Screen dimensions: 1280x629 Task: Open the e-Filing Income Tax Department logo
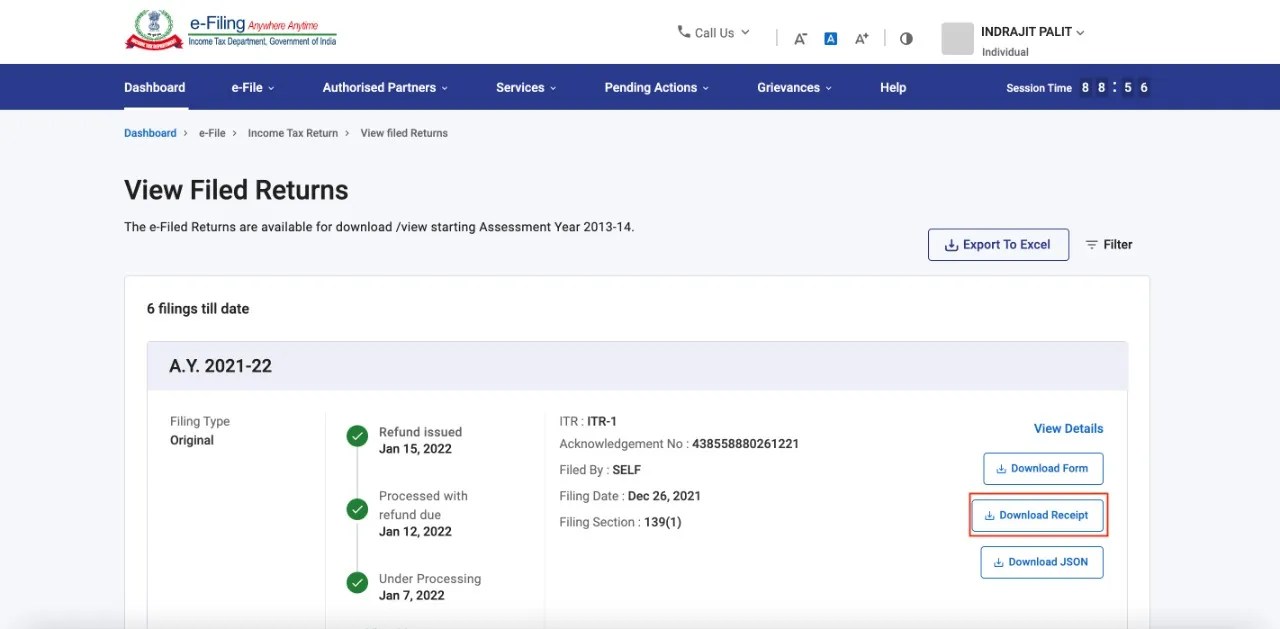(x=231, y=30)
